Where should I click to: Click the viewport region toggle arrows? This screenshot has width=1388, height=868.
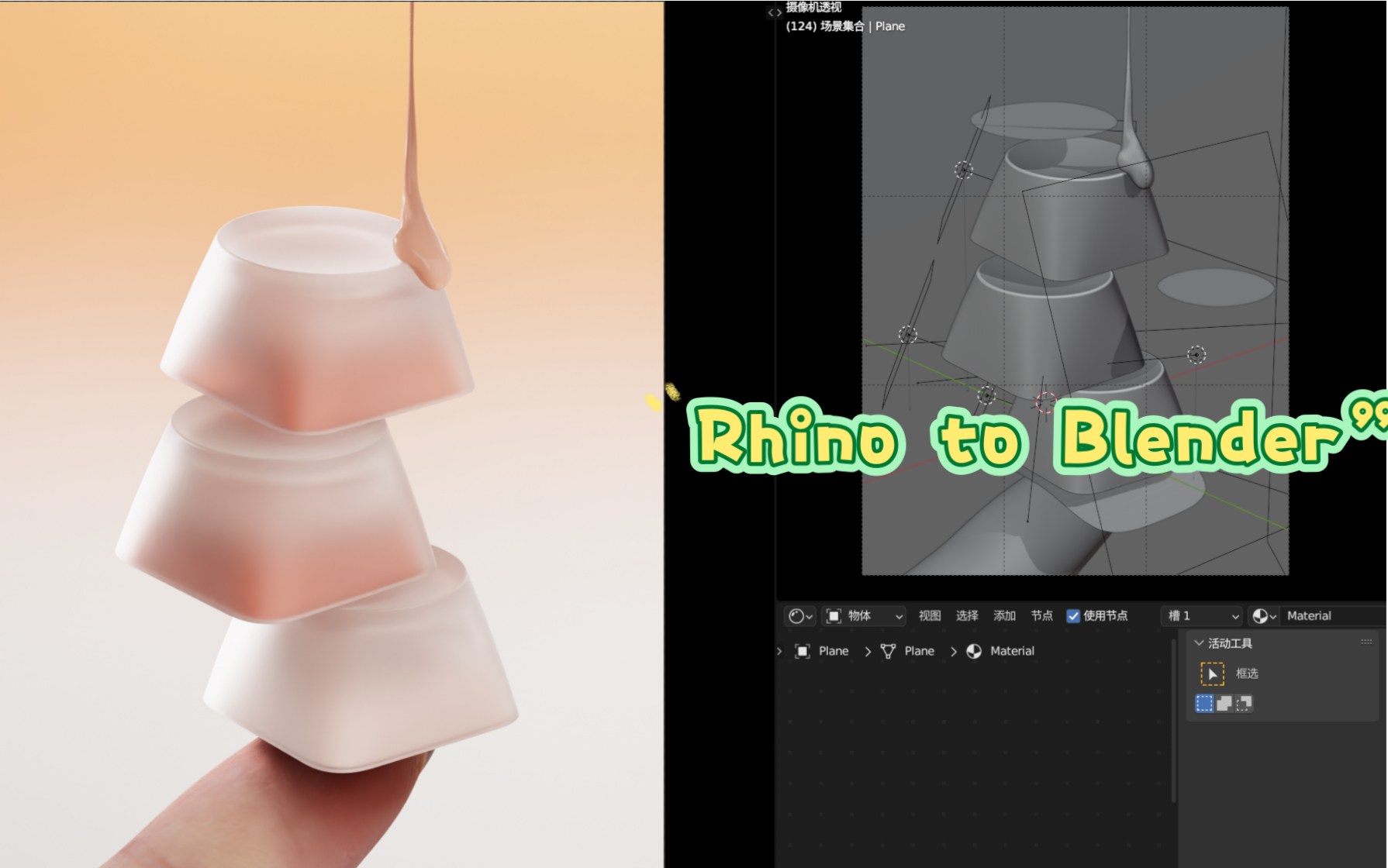(x=774, y=12)
